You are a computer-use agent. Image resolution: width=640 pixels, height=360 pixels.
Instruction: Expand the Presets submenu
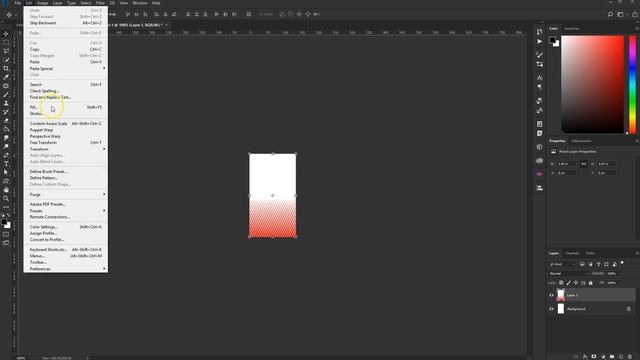[x=66, y=211]
